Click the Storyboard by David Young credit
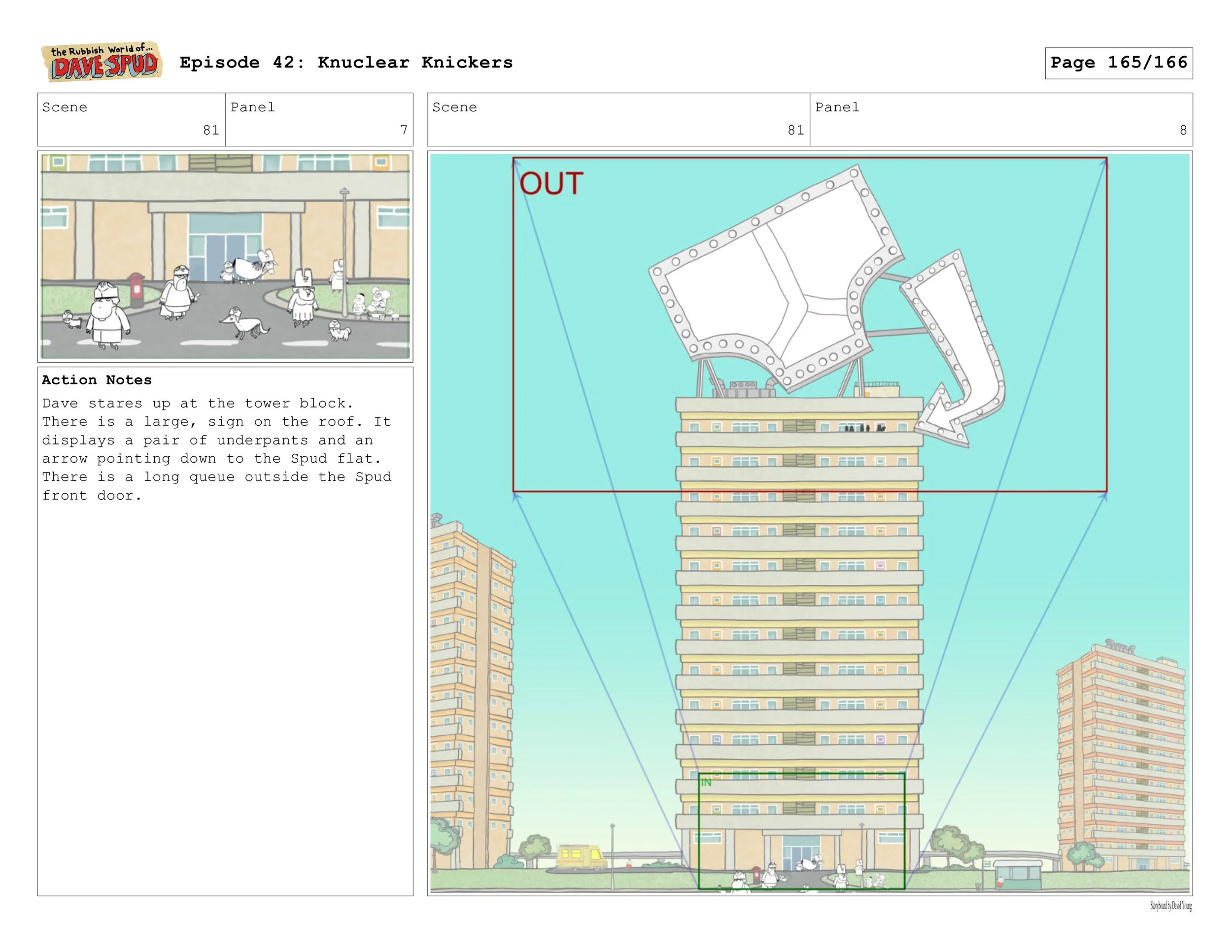Image resolution: width=1232 pixels, height=952 pixels. click(x=1170, y=906)
